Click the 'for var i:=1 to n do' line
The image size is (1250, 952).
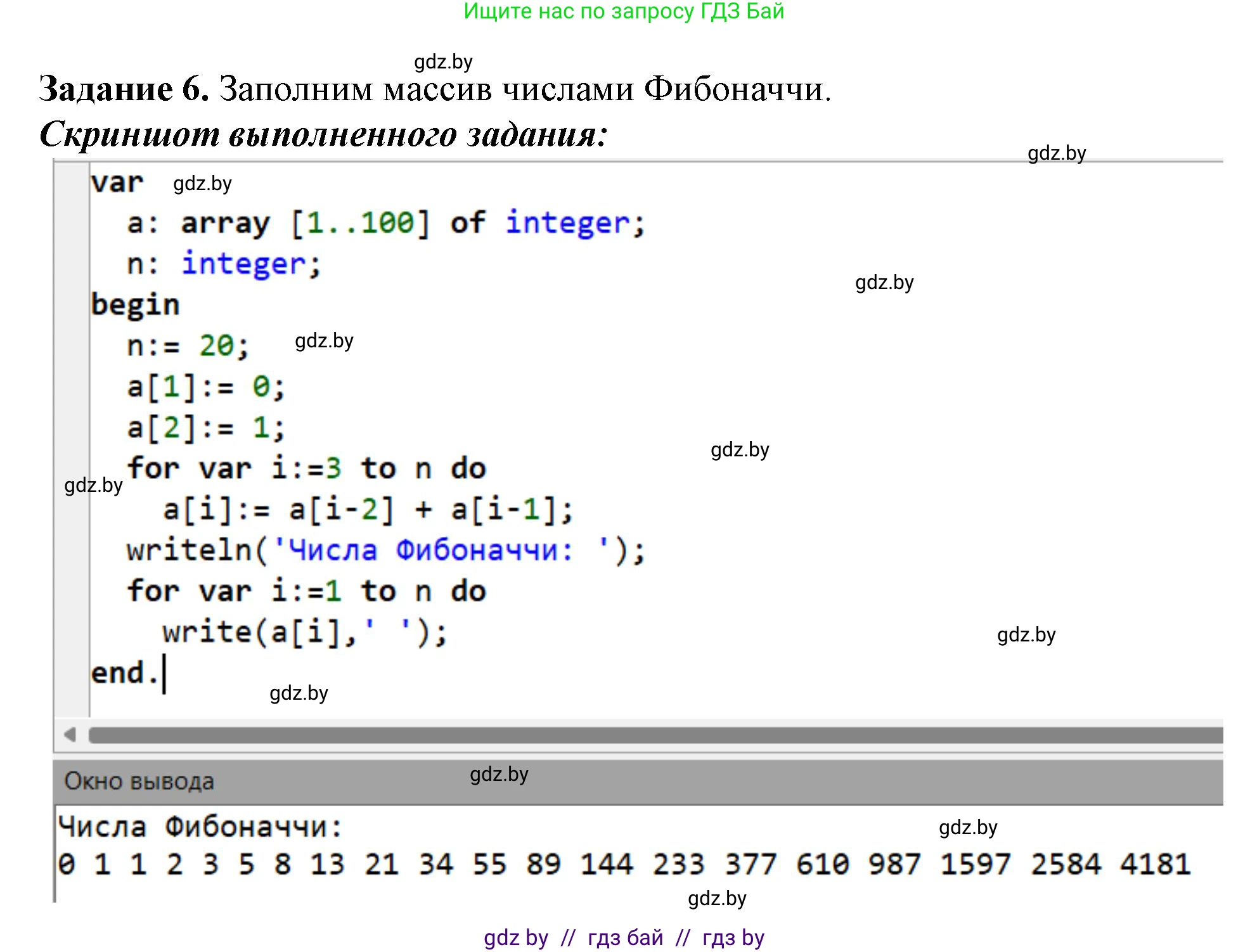306,591
